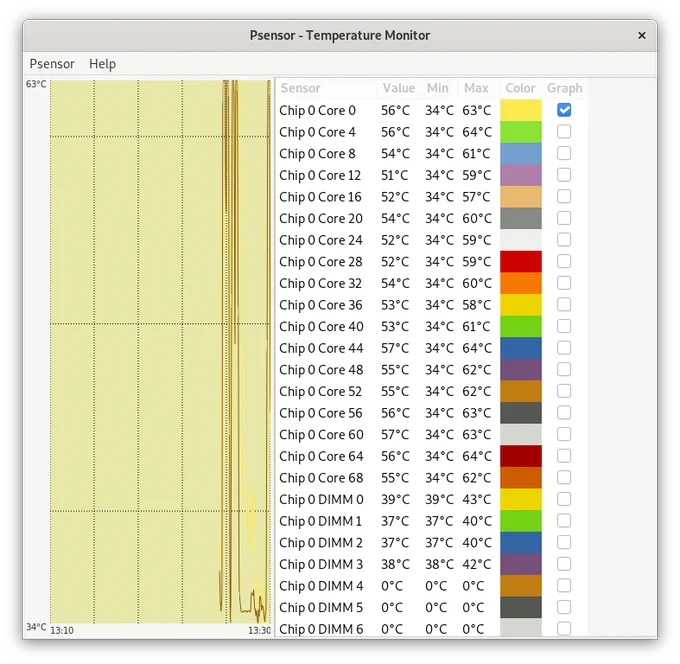Click the 57°C value of Core 44
Image resolution: width=680 pixels, height=664 pixels.
395,348
